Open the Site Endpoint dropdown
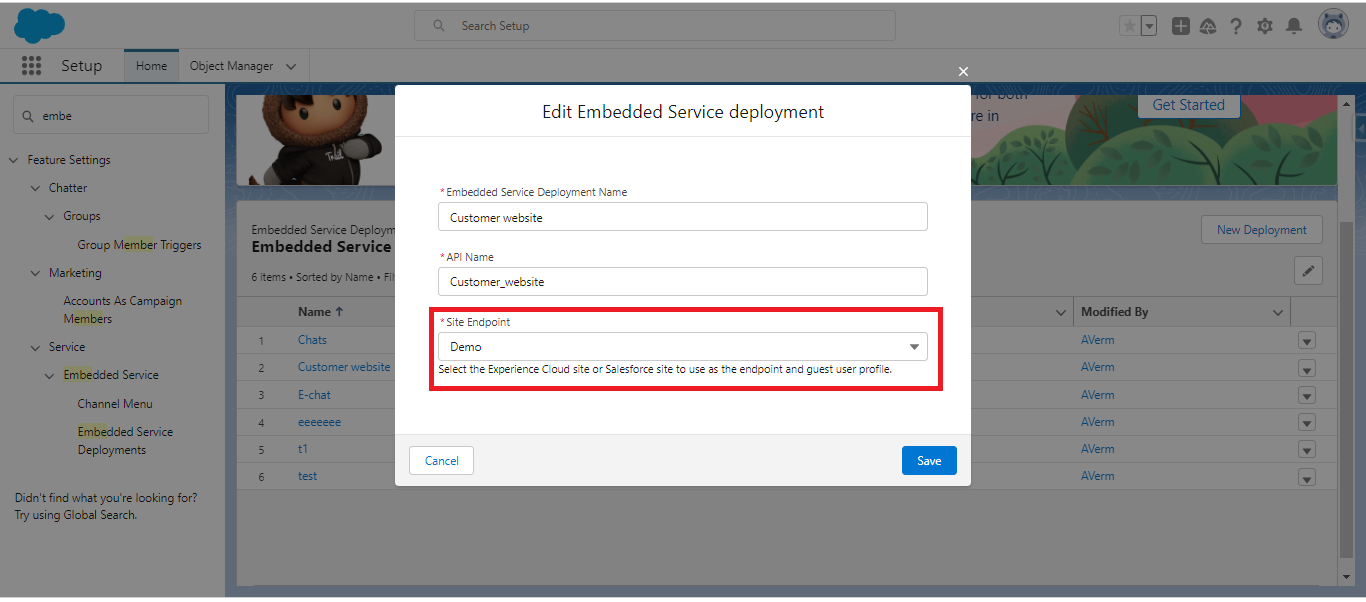Screen dimensions: 1366x602 pos(683,347)
